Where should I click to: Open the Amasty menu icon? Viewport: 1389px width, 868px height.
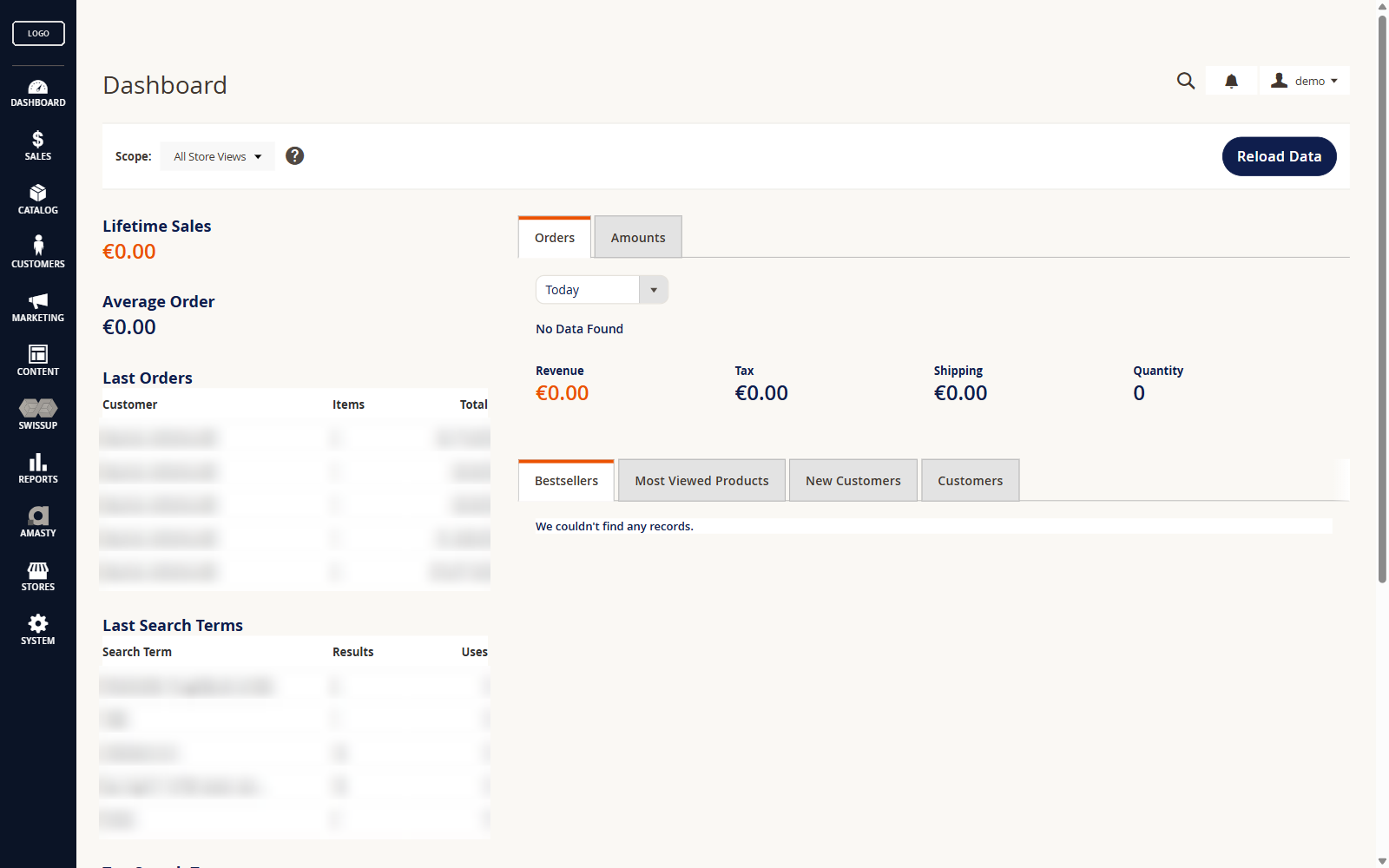(38, 523)
